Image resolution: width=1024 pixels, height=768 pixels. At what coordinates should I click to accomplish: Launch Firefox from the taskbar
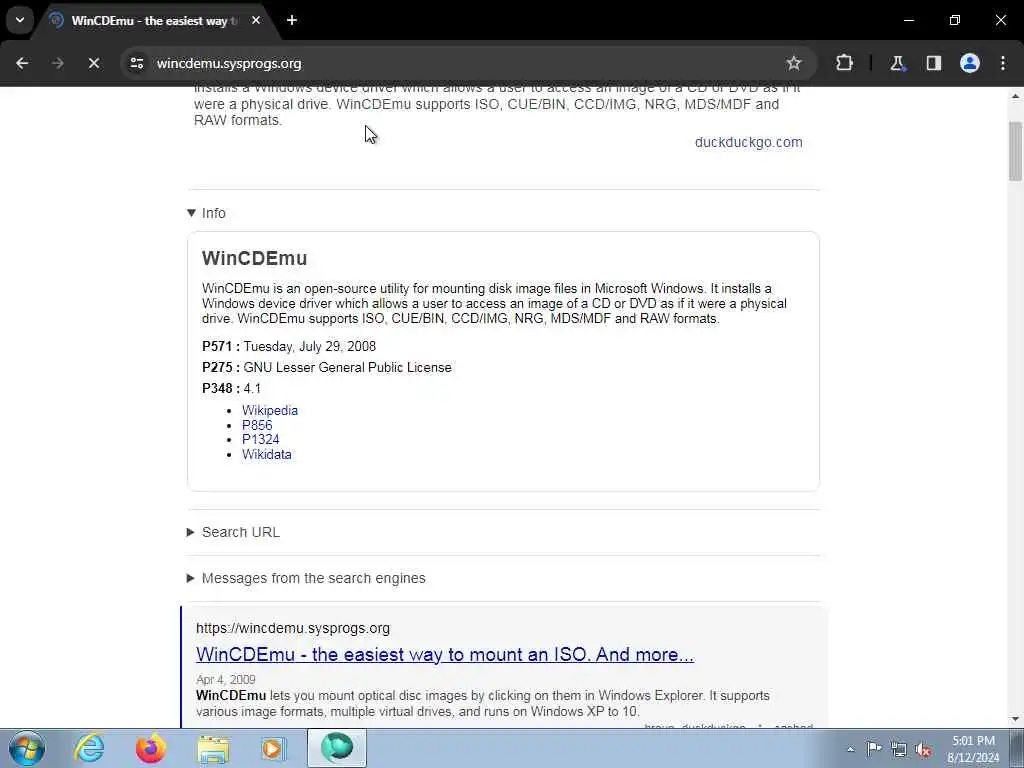pyautogui.click(x=150, y=748)
